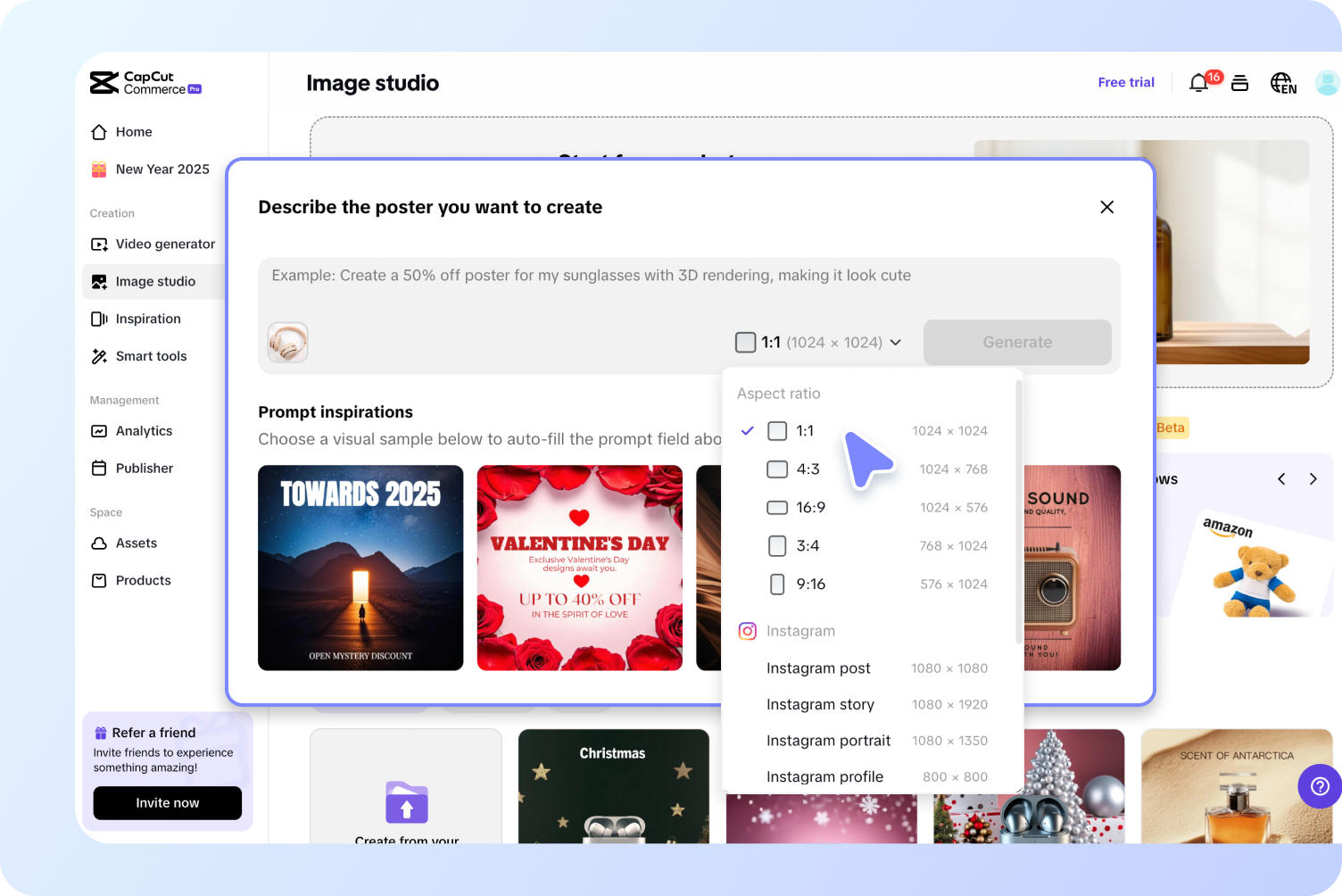Enable the 16:9 aspect ratio option
This screenshot has width=1342, height=896.
(776, 507)
